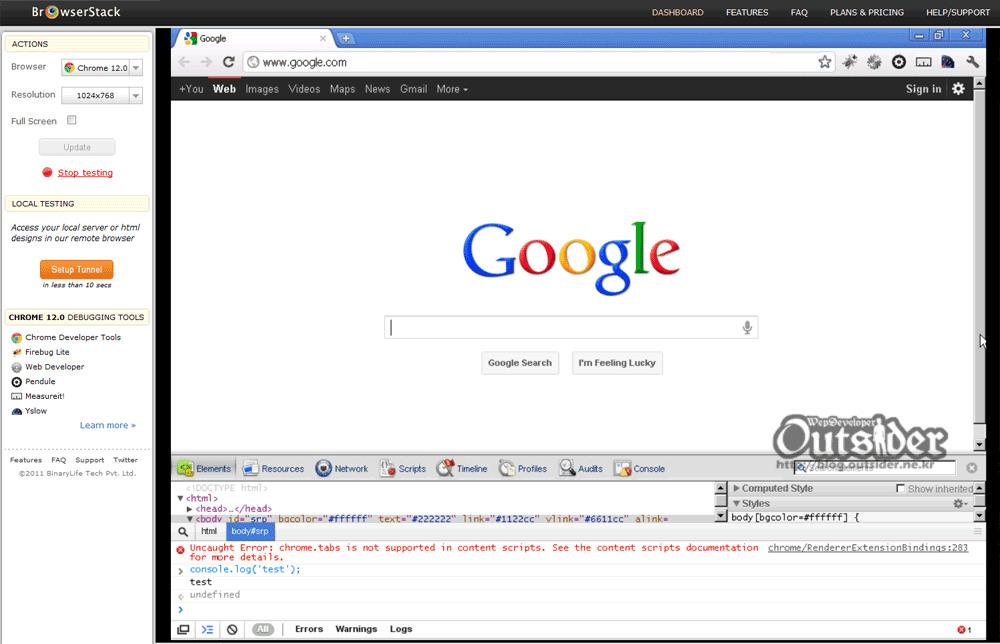1000x644 pixels.
Task: Click the MeasureIt ruler extension icon
Action: (x=923, y=62)
